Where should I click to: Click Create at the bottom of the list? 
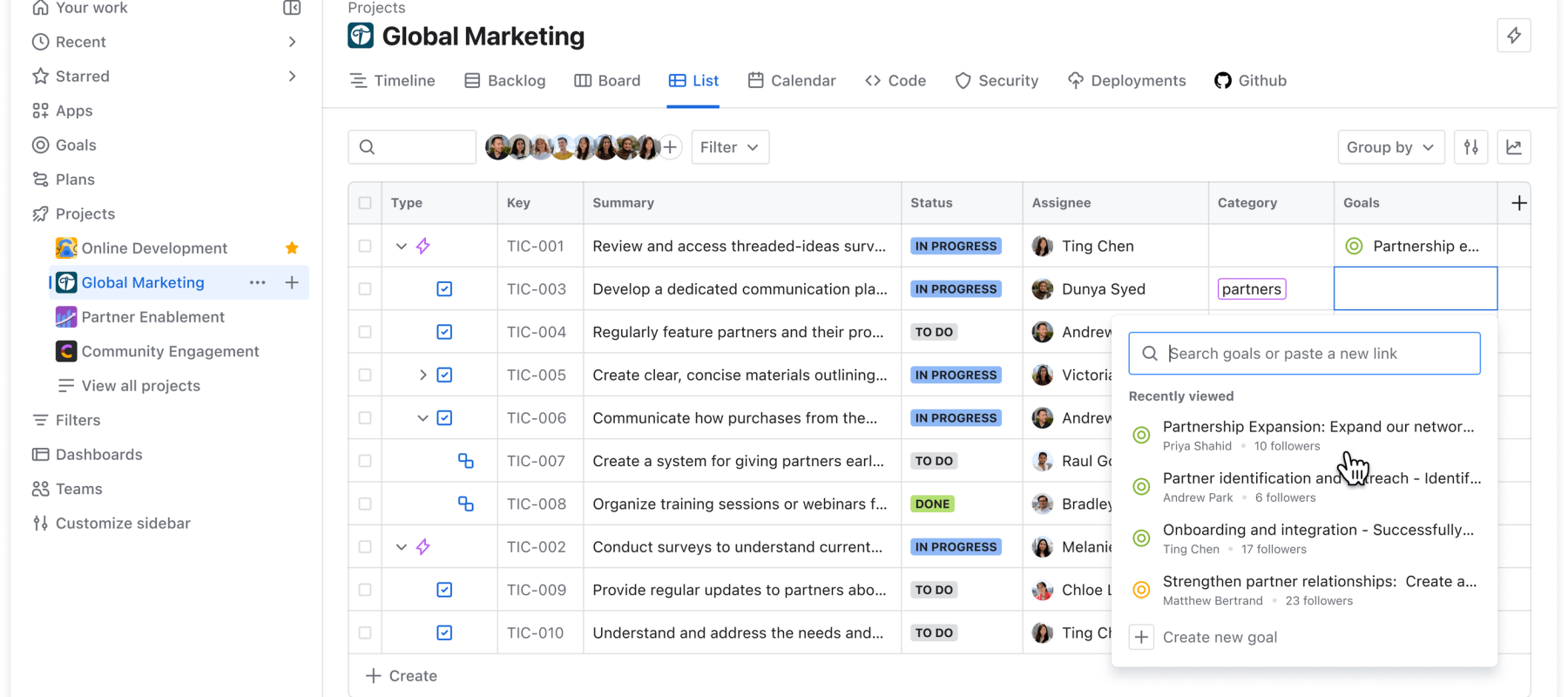pos(402,676)
